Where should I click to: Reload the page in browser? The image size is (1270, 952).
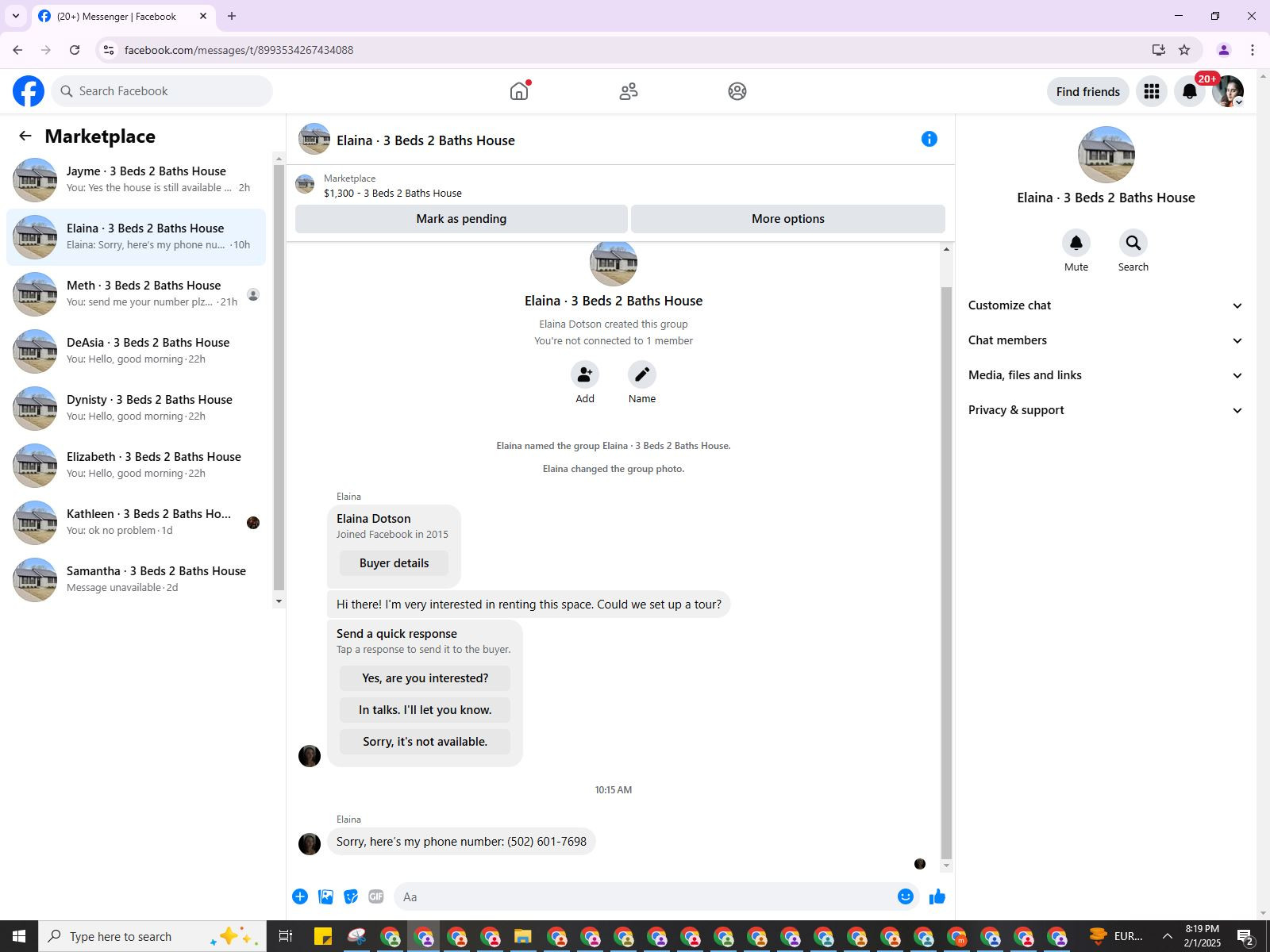click(x=75, y=50)
